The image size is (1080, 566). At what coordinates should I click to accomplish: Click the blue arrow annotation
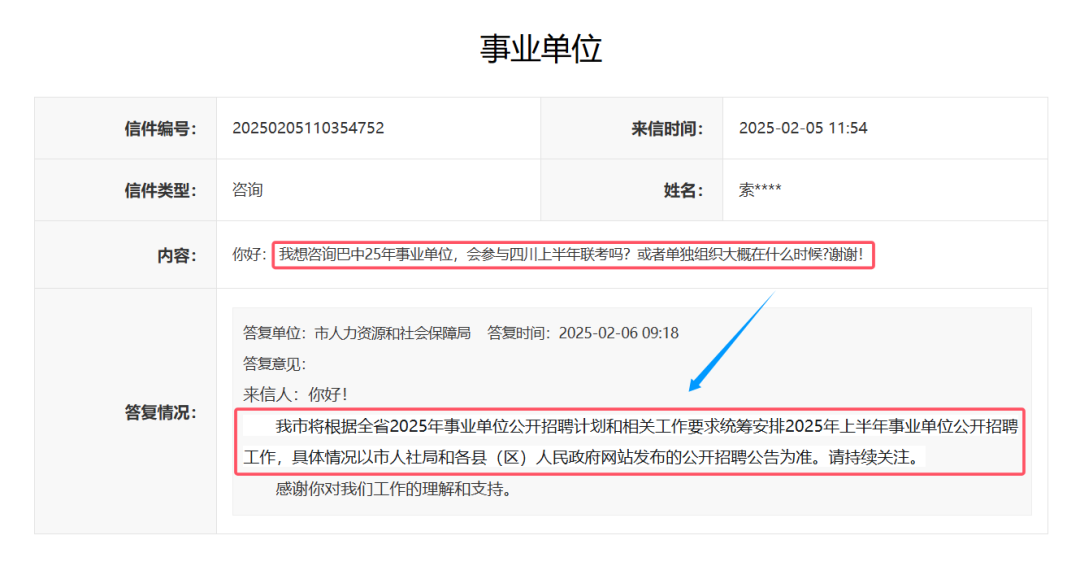(730, 342)
